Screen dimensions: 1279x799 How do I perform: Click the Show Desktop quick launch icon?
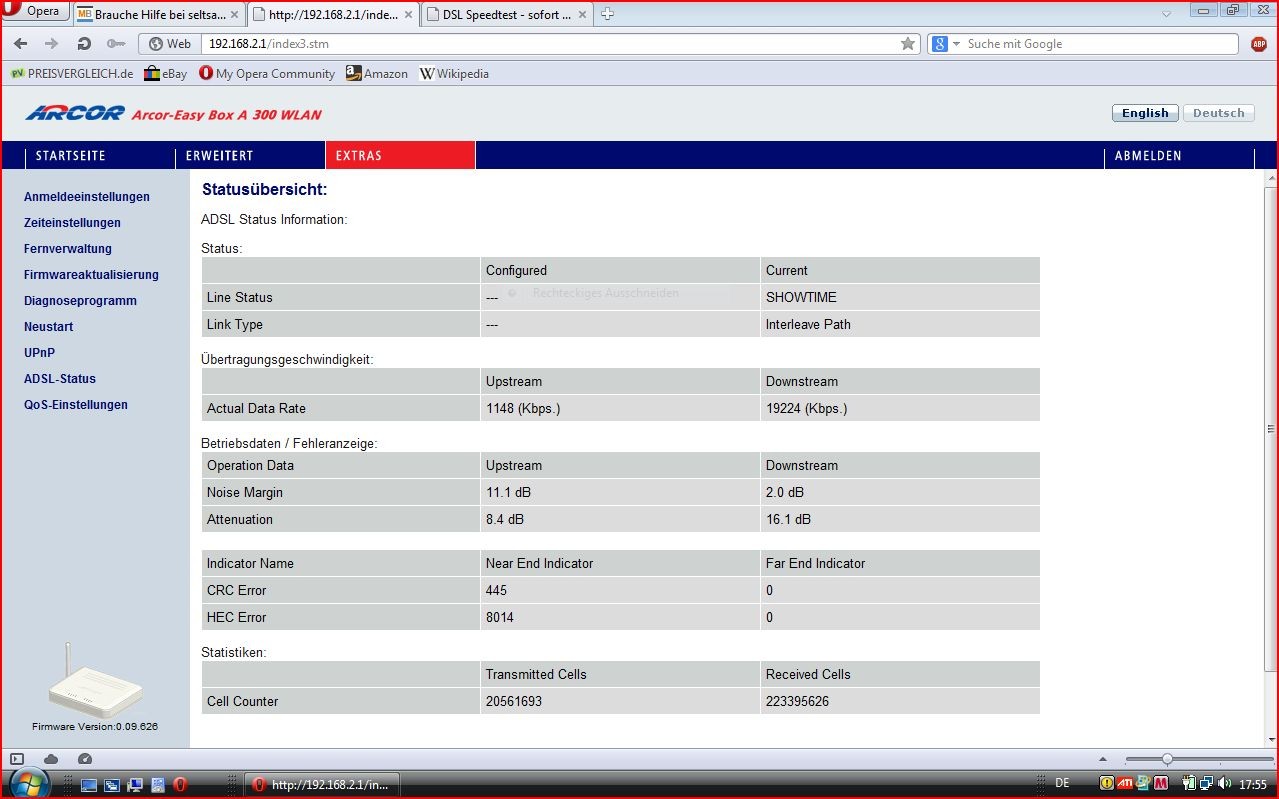(x=89, y=784)
